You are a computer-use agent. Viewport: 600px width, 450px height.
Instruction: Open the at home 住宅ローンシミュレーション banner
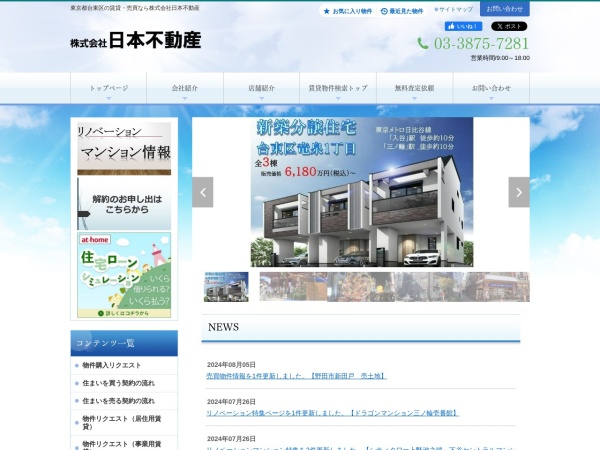coord(124,275)
